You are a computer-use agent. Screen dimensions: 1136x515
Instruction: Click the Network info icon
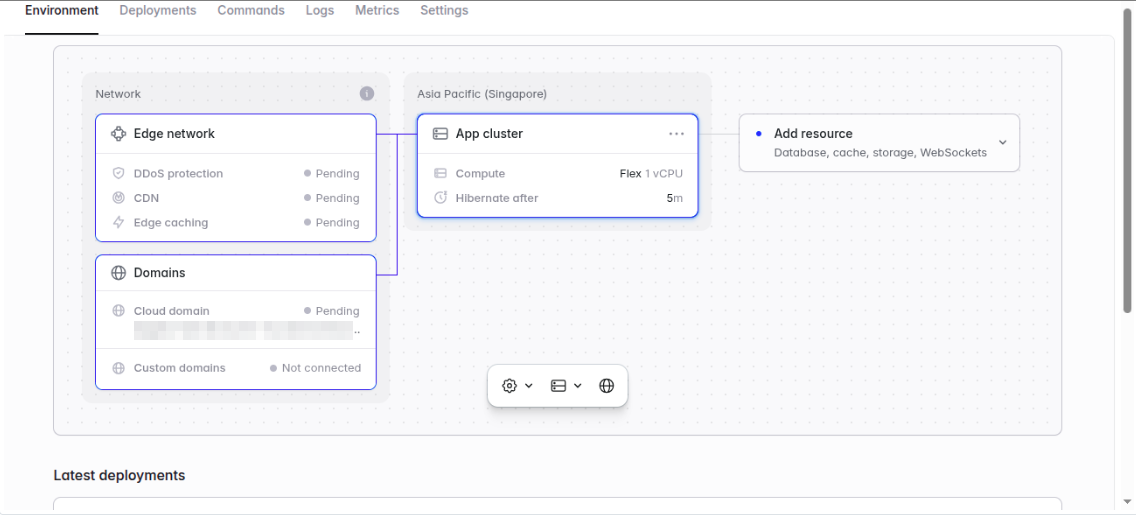pos(367,93)
